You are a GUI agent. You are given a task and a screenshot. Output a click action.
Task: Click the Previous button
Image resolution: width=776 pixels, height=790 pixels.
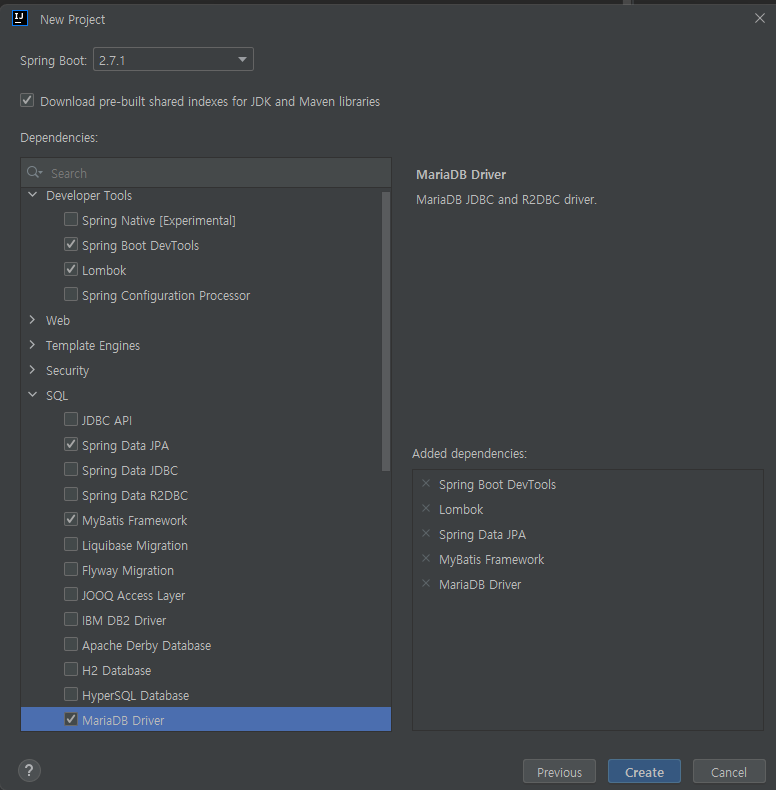click(x=559, y=772)
